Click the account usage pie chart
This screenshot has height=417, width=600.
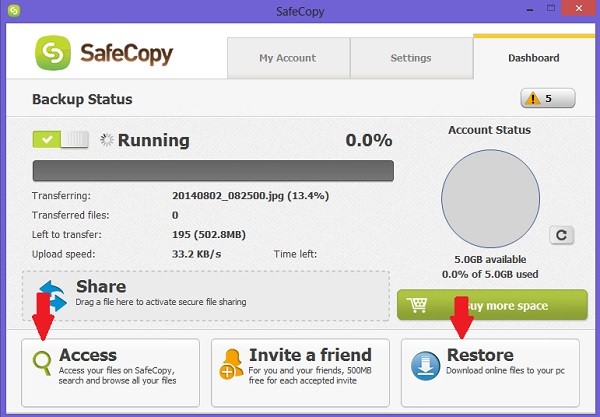491,199
